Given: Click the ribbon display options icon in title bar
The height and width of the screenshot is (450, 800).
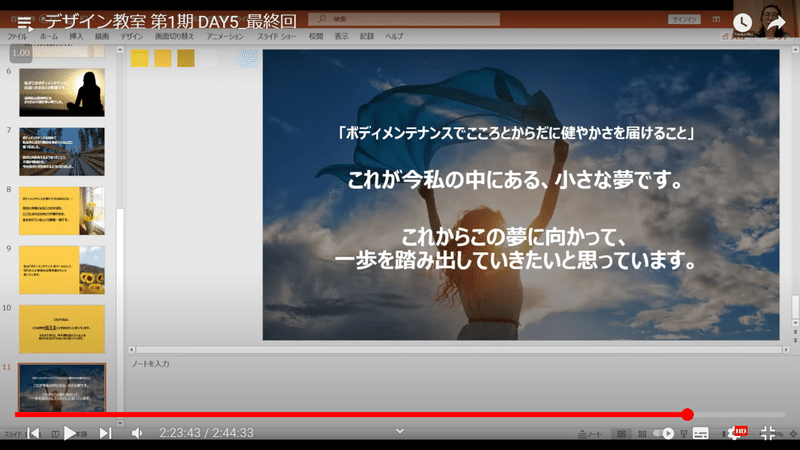Looking at the screenshot, I should (x=716, y=19).
